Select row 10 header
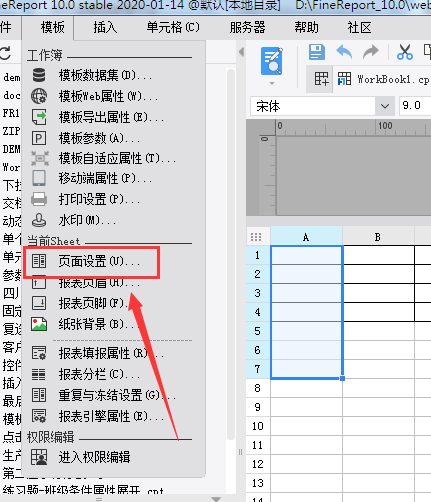431x502 pixels. tap(257, 426)
